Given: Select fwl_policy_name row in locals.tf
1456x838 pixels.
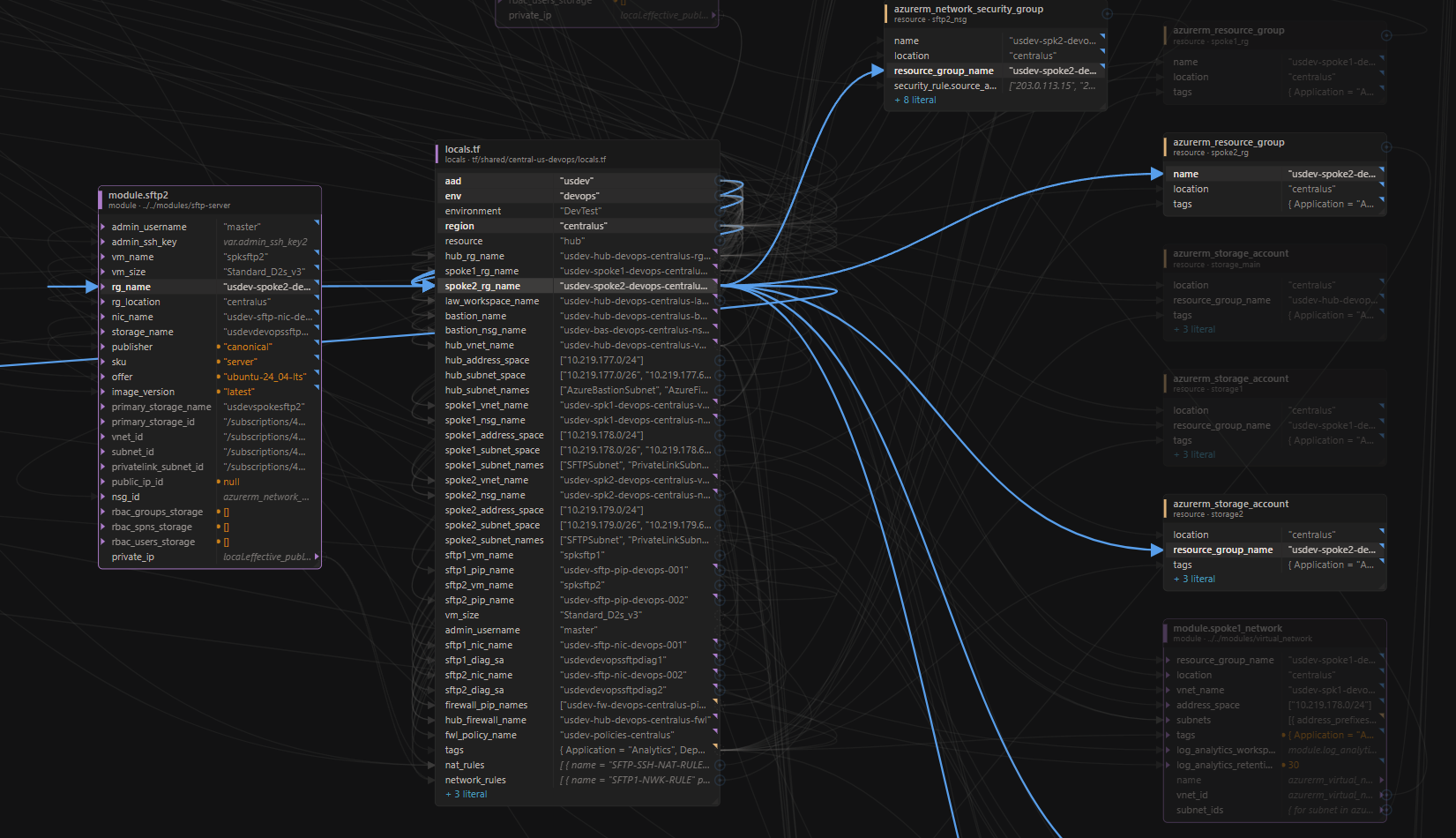Looking at the screenshot, I should pyautogui.click(x=579, y=735).
